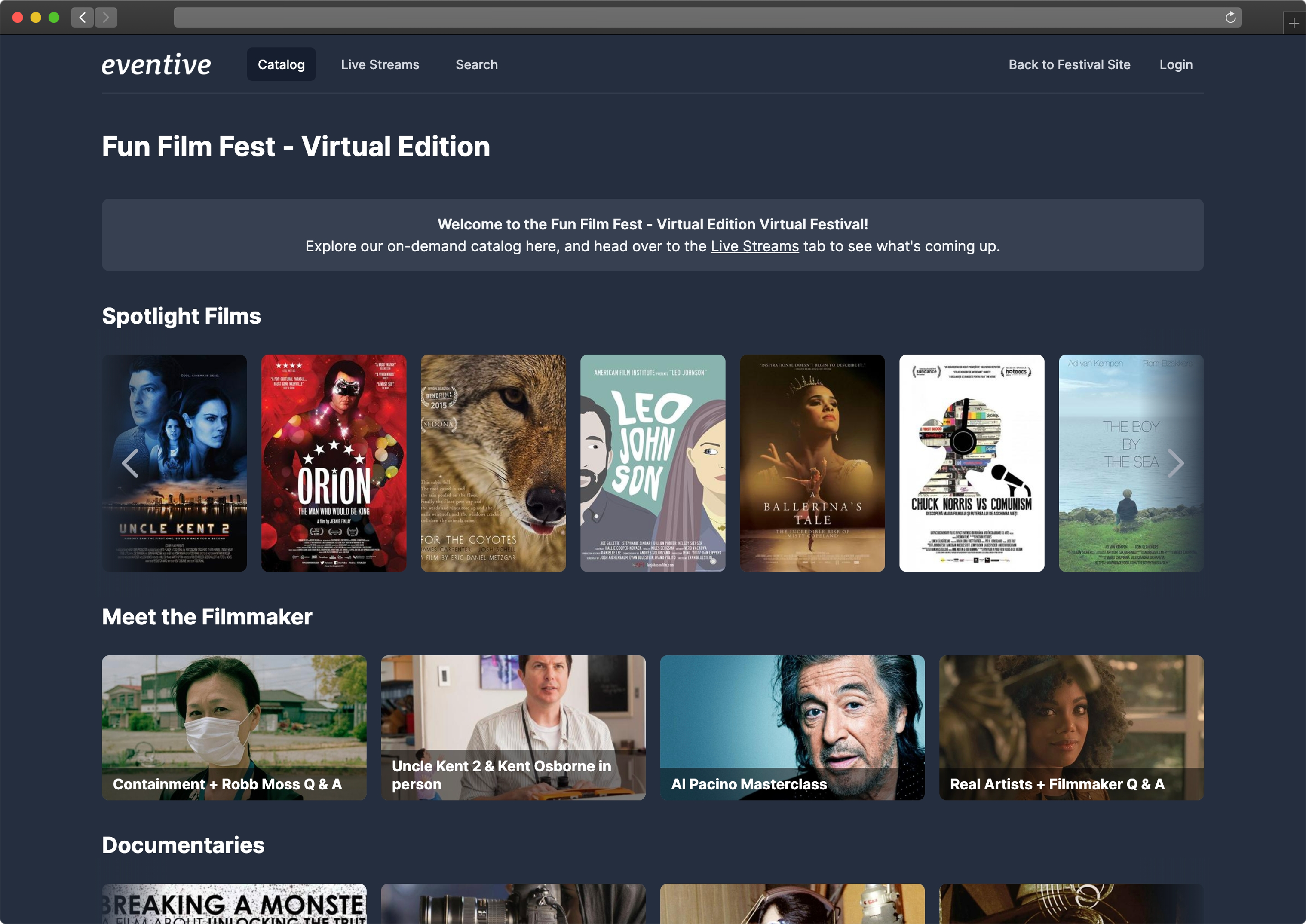The width and height of the screenshot is (1306, 924).
Task: Open a new browser tab with plus
Action: tap(1294, 23)
